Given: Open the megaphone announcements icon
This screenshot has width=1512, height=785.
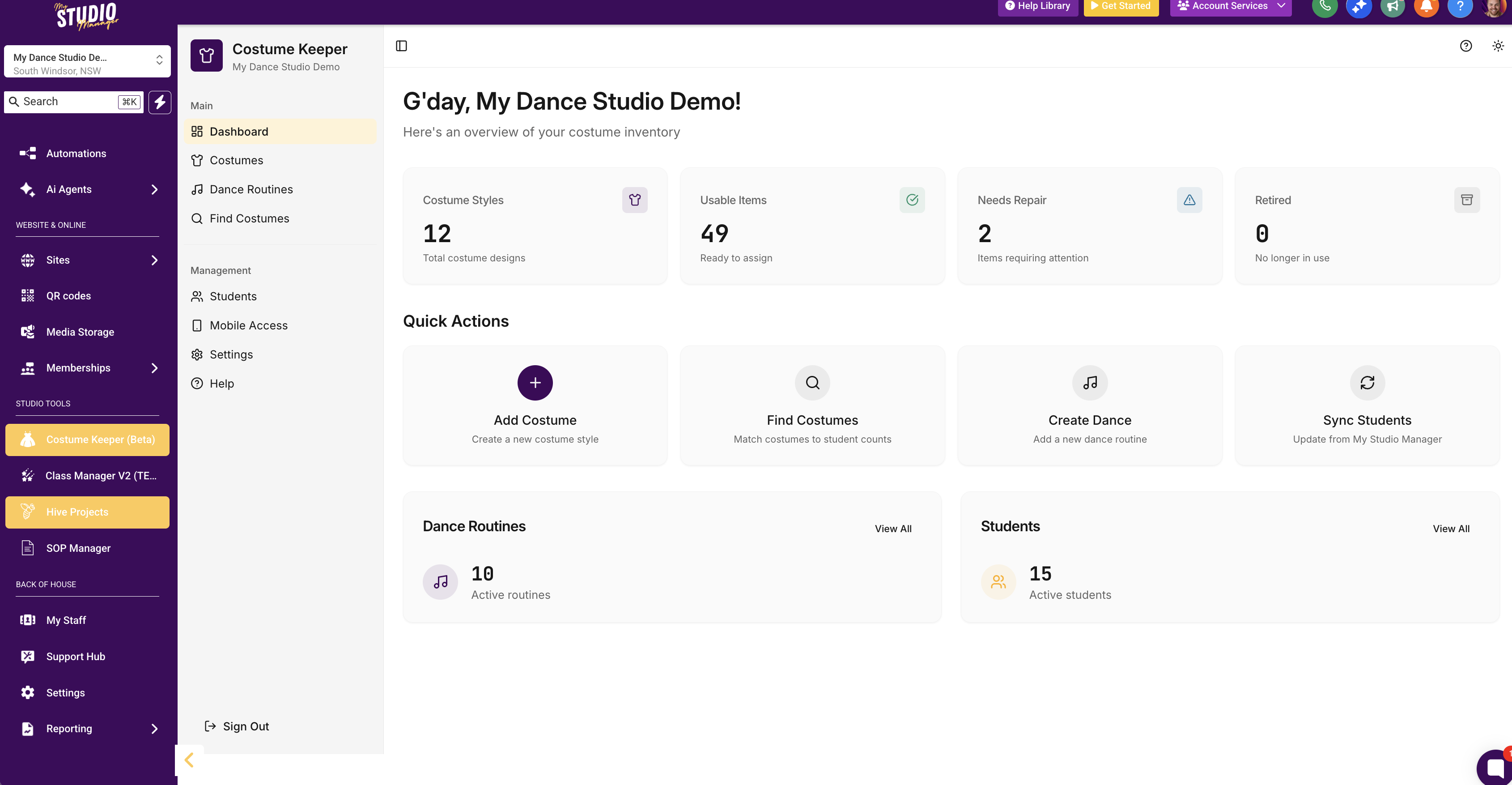Looking at the screenshot, I should 1392,7.
